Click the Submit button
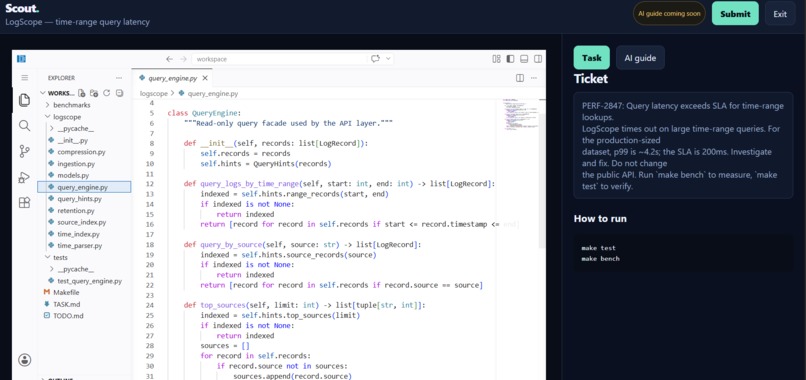 pyautogui.click(x=735, y=13)
